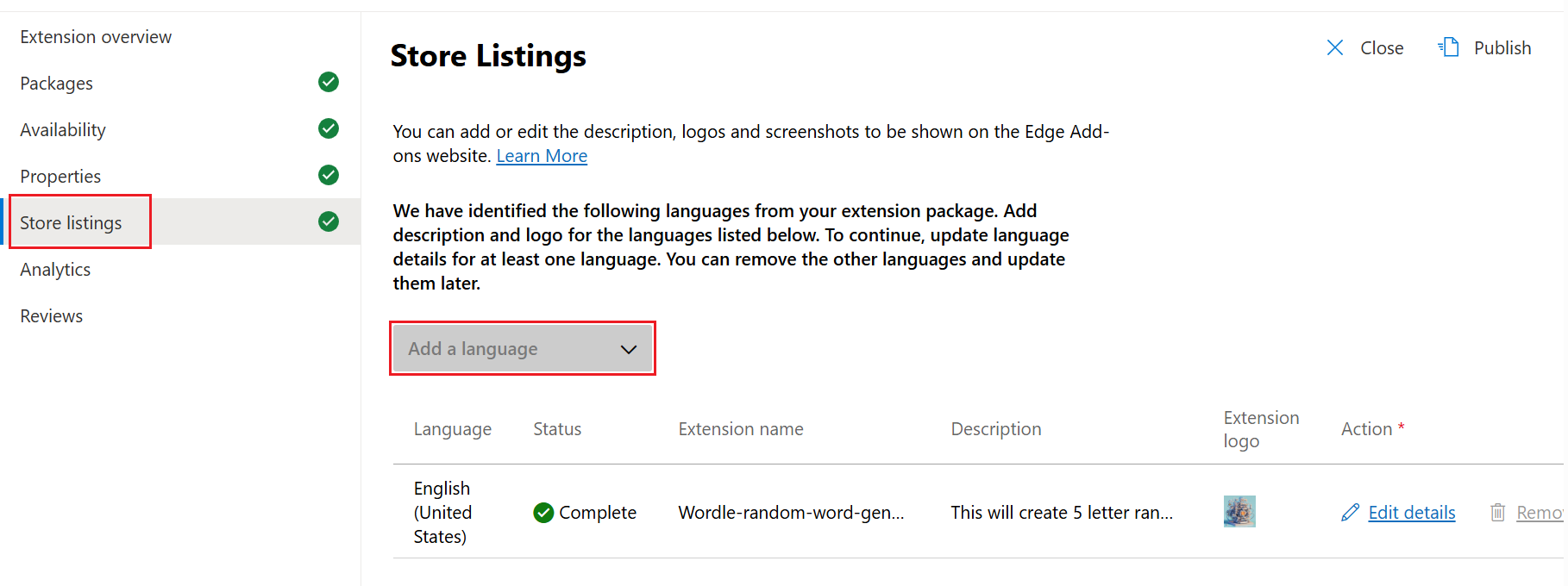
Task: Click the Action column header
Action: [1372, 429]
